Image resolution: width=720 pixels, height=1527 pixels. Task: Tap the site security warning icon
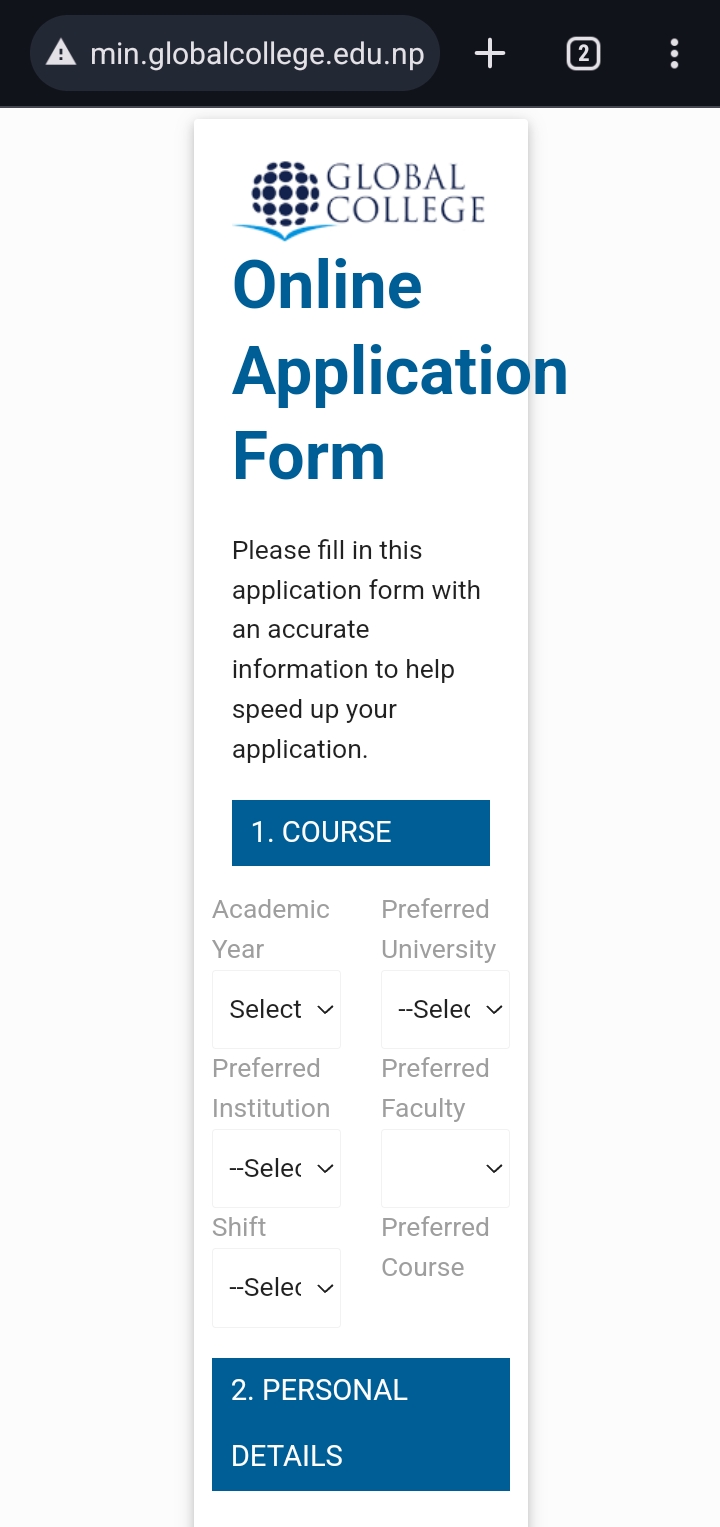point(61,53)
